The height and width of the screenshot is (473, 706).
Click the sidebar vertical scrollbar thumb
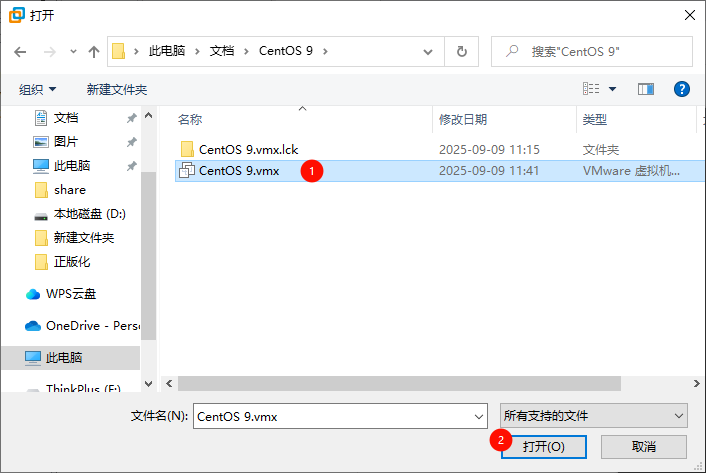(x=149, y=256)
